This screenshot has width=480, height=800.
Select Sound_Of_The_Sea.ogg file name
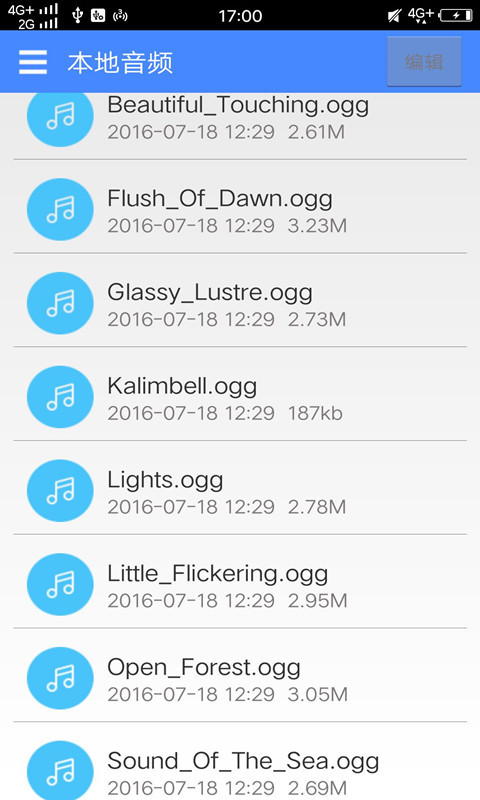[243, 762]
